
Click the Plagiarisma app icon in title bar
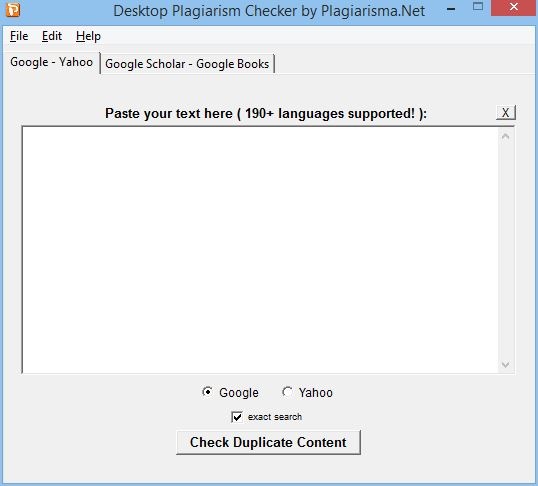(13, 10)
